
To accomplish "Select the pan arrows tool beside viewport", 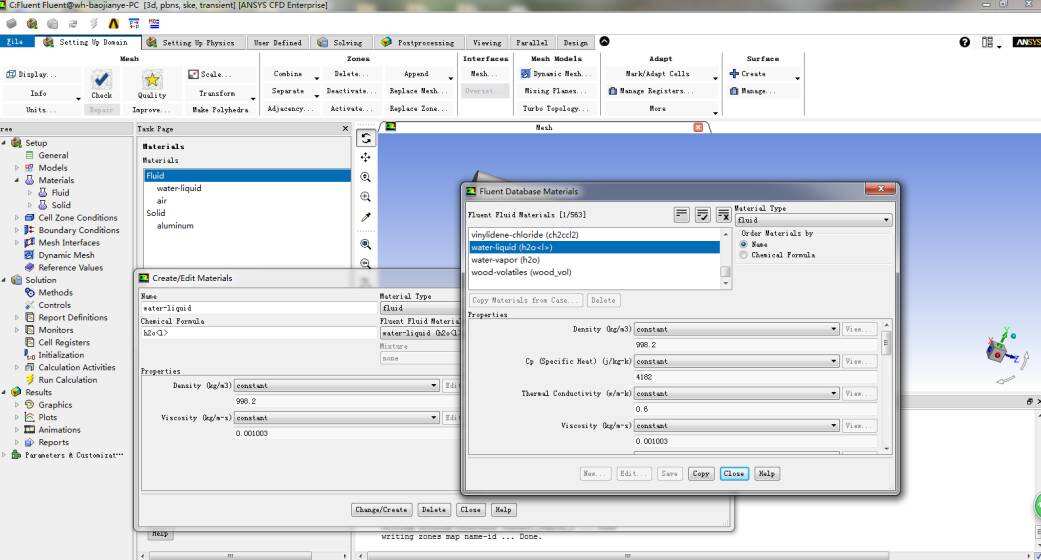I will click(366, 157).
